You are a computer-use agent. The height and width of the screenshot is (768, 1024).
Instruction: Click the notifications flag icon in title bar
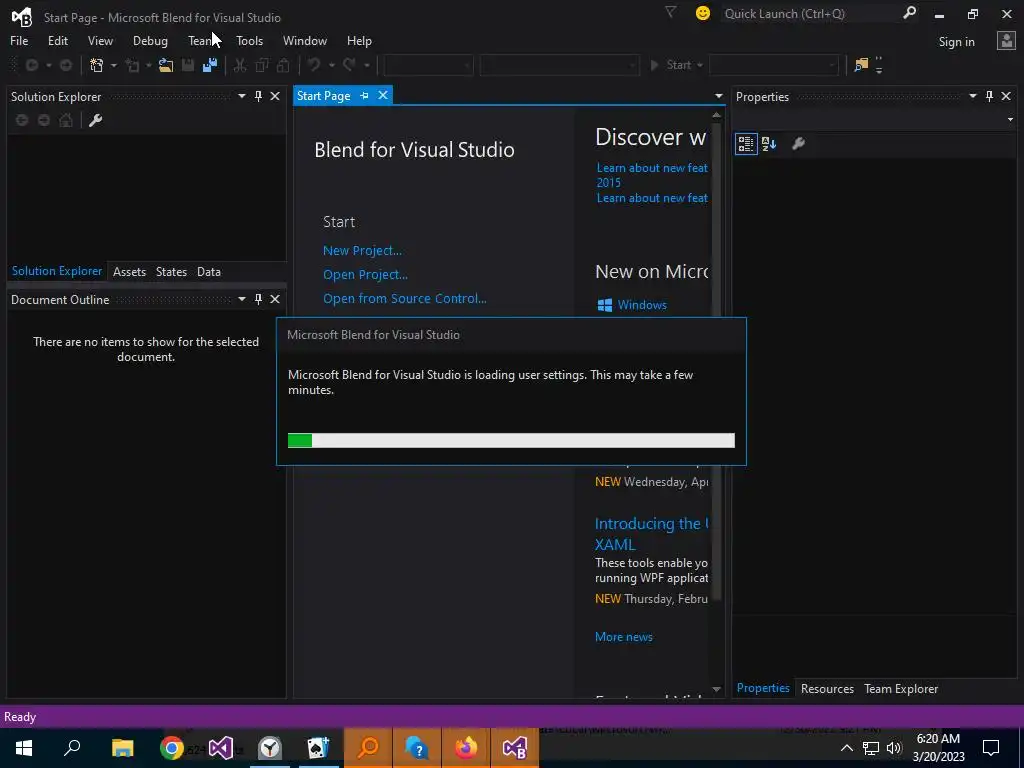[671, 12]
